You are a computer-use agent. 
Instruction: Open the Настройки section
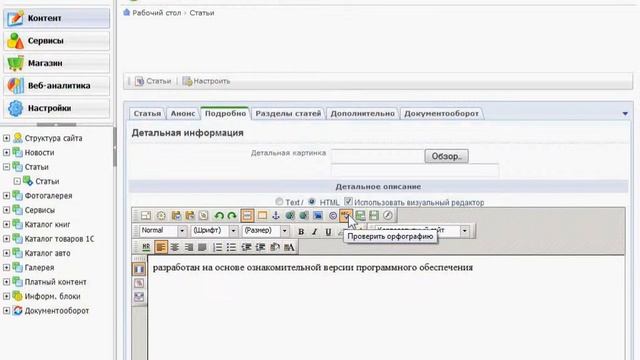tap(56, 108)
